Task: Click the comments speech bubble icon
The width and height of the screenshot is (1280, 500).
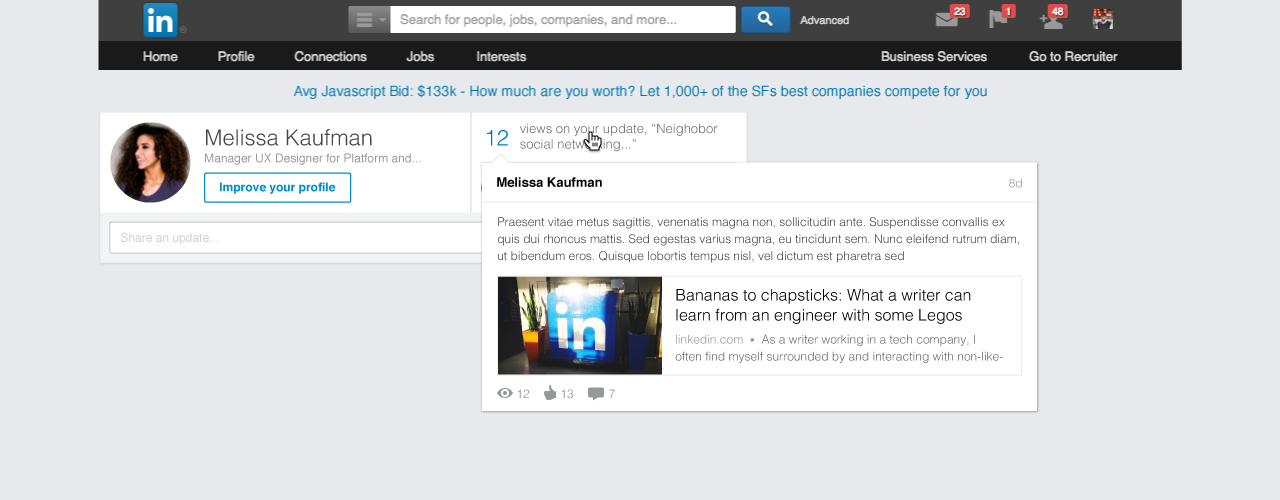Action: tap(596, 393)
